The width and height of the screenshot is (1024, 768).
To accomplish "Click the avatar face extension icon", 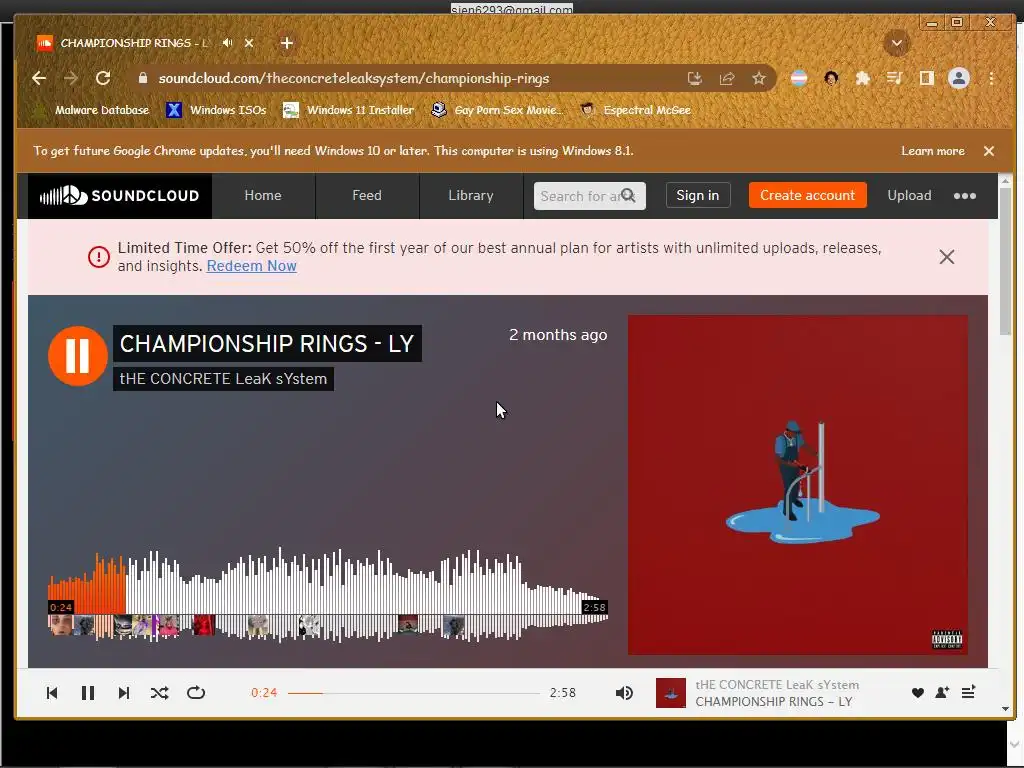I will click(x=831, y=78).
